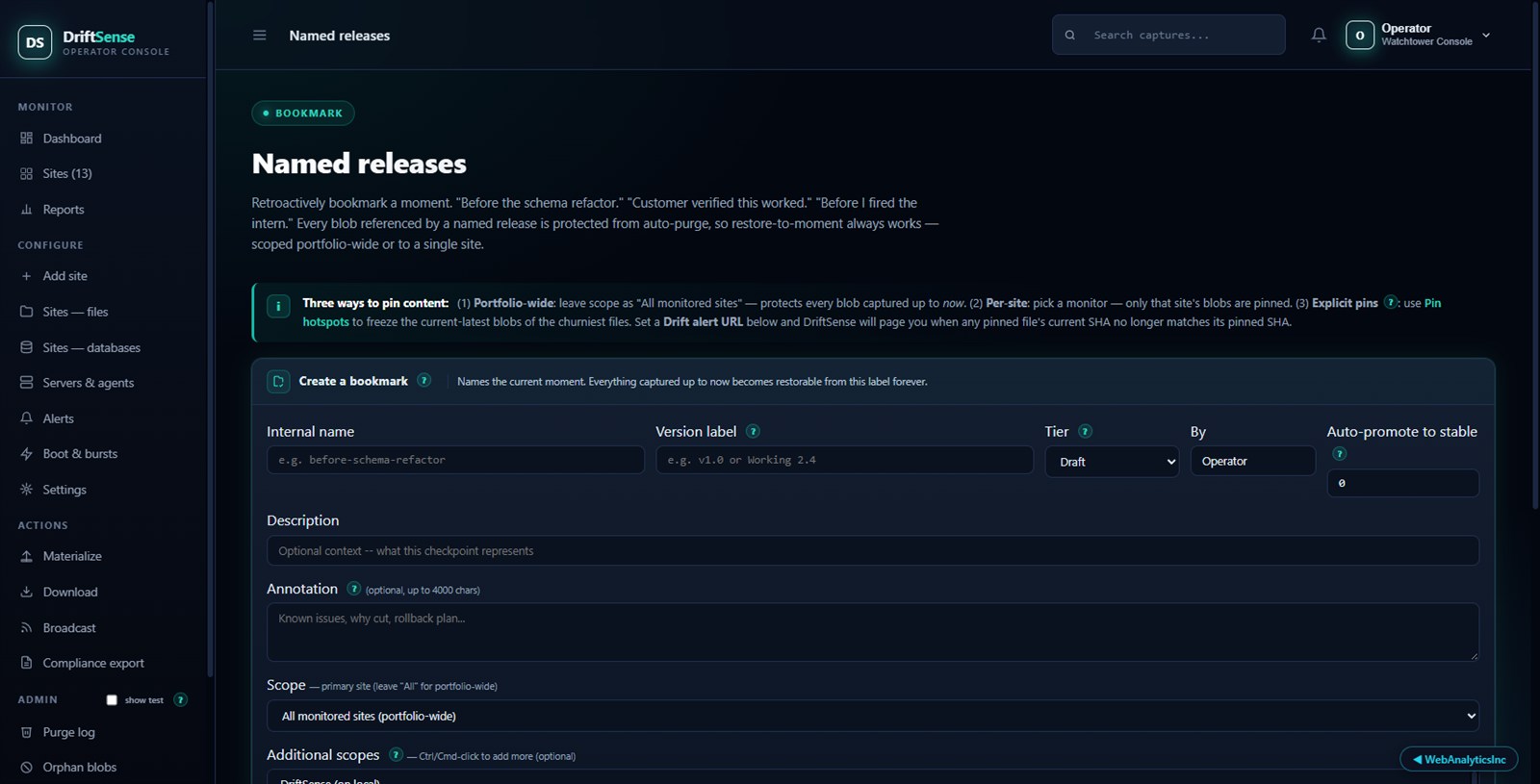
Task: Click the Description input field
Action: point(872,551)
